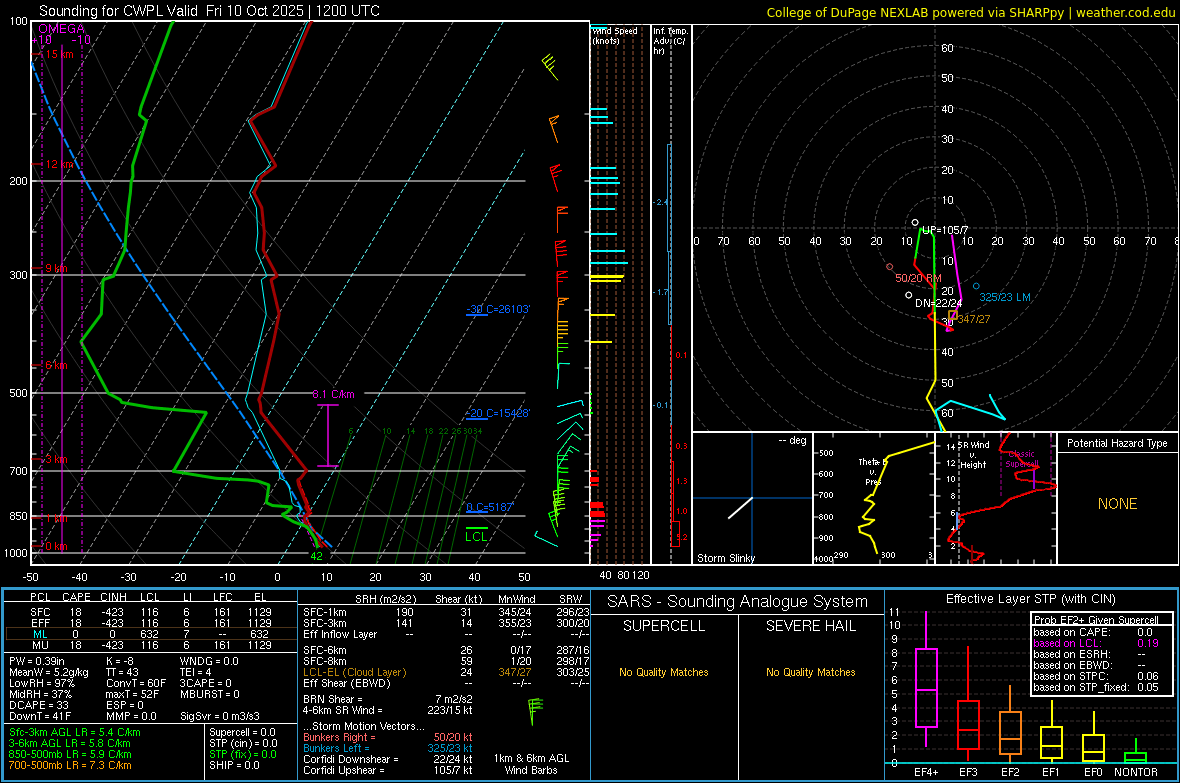Select the 325/23 LM hodograph label
1180x783 pixels.
tap(1005, 297)
